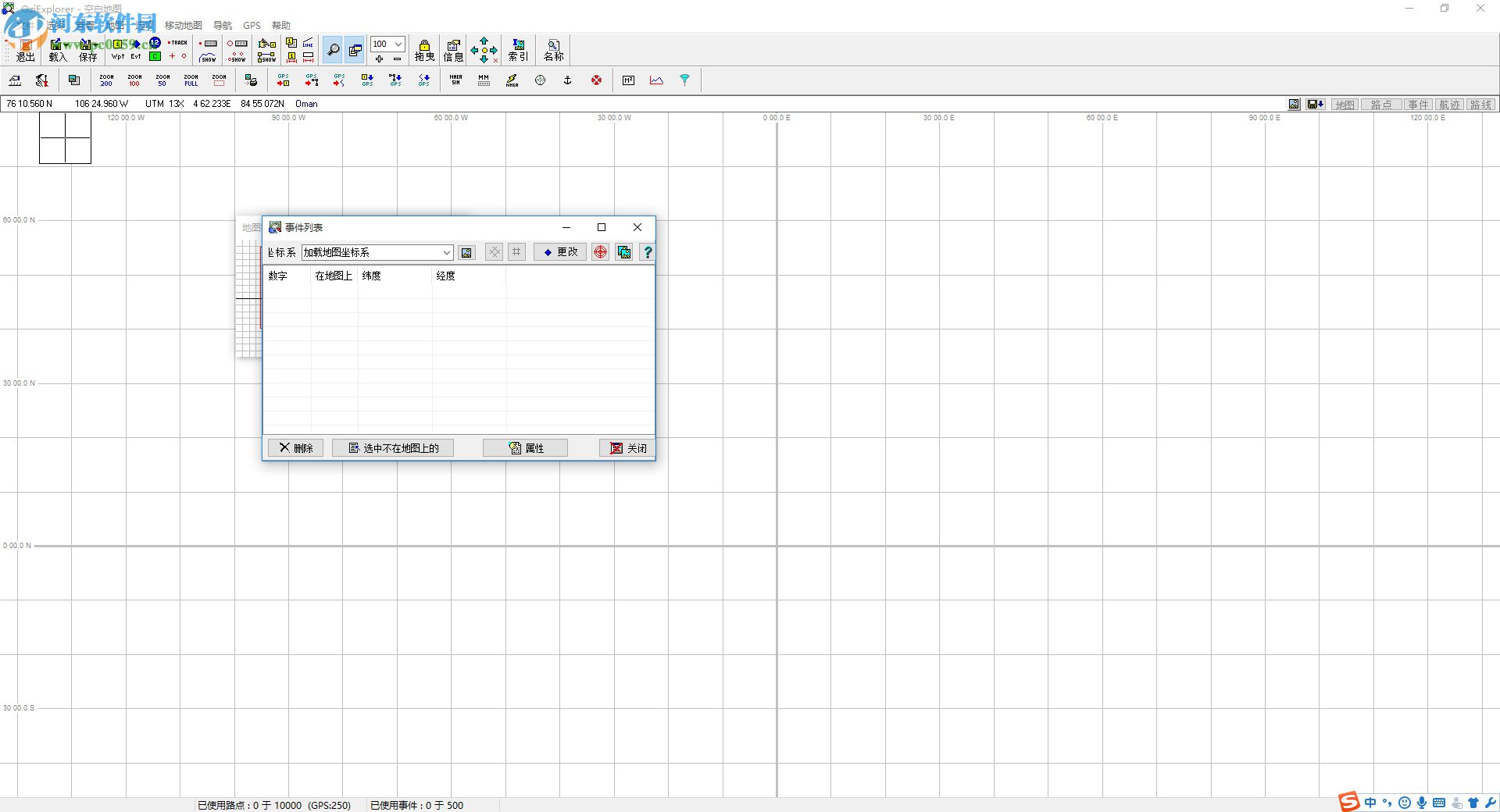Click the NMEA lightning bolt icon
Viewport: 1500px width, 812px height.
[x=512, y=80]
